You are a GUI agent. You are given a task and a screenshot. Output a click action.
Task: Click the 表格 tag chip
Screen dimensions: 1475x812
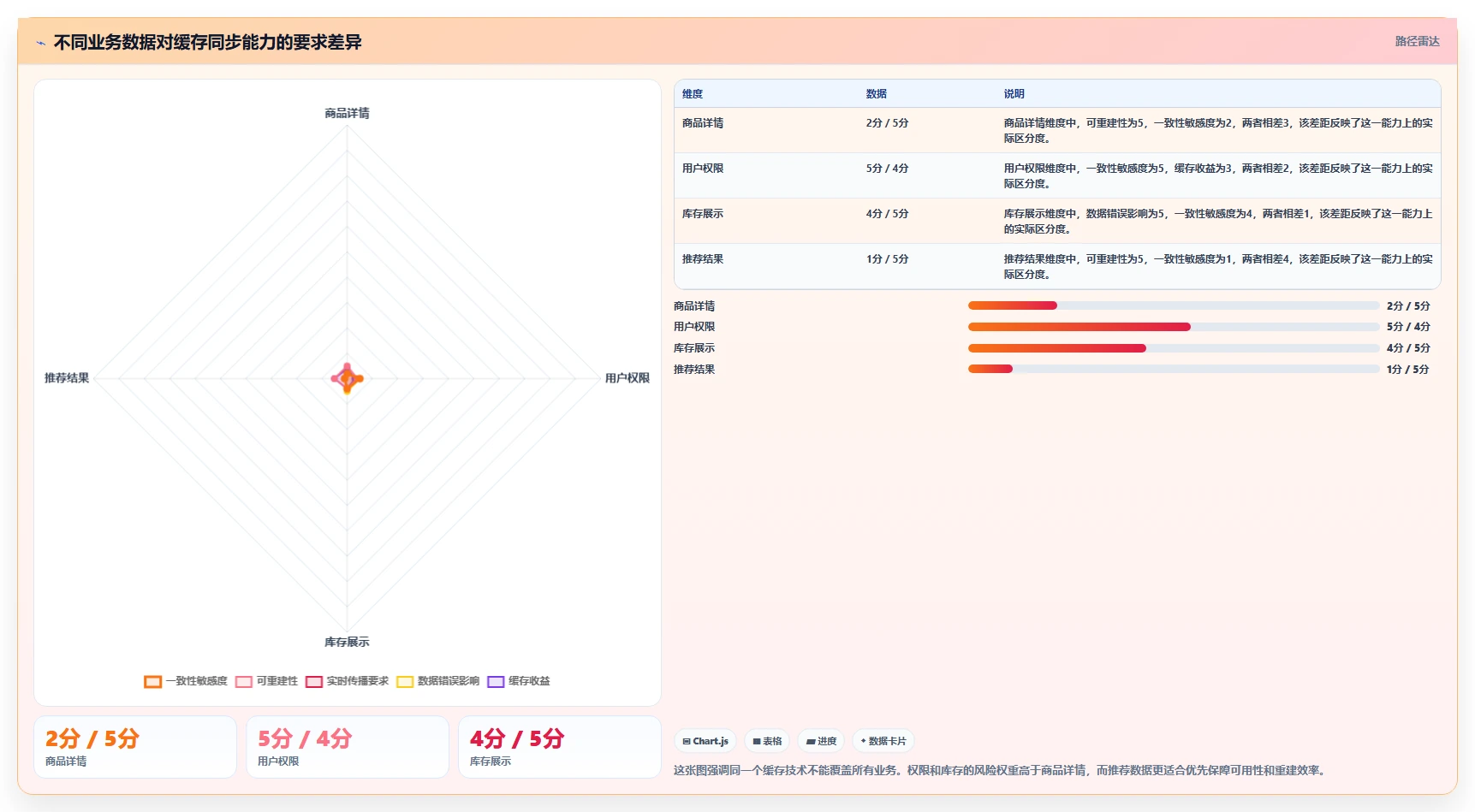(767, 741)
